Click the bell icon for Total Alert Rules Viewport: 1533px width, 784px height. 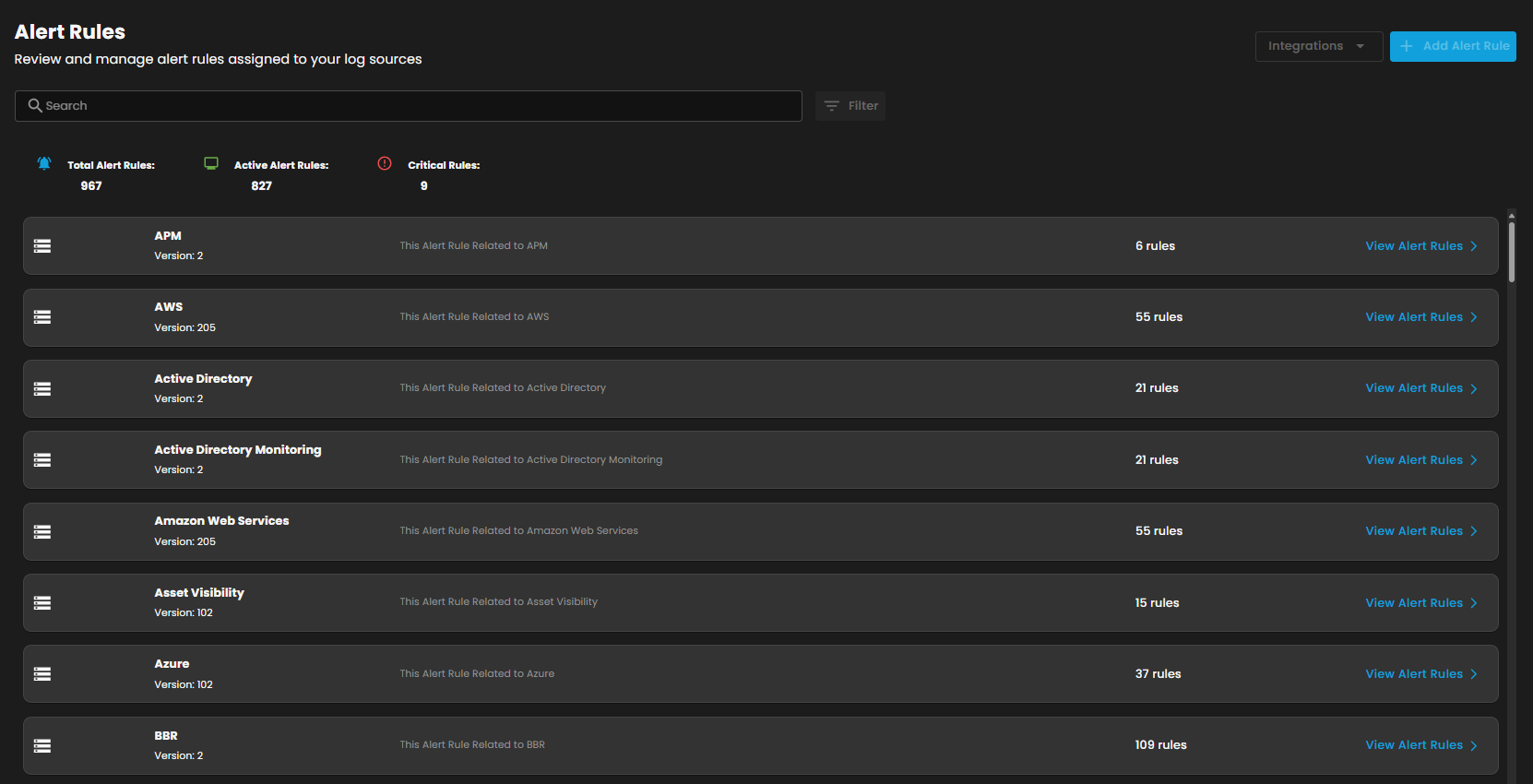click(44, 163)
